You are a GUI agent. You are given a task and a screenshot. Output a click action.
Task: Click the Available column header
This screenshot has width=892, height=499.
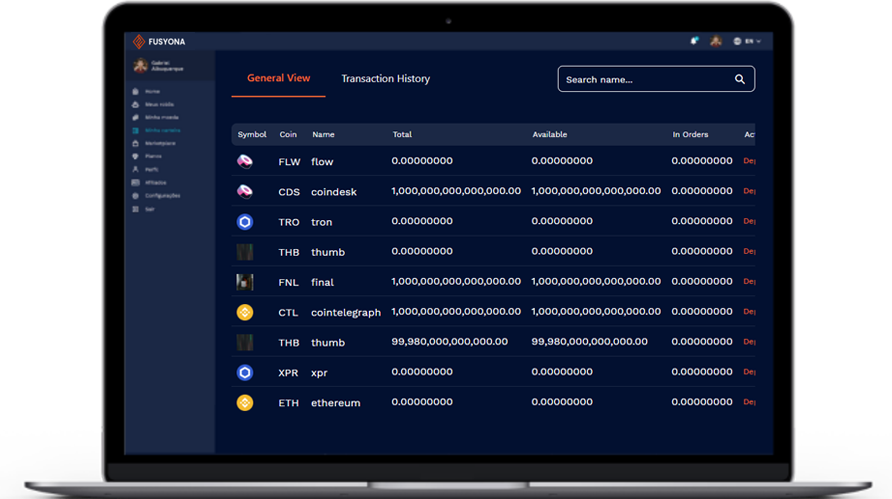point(550,134)
